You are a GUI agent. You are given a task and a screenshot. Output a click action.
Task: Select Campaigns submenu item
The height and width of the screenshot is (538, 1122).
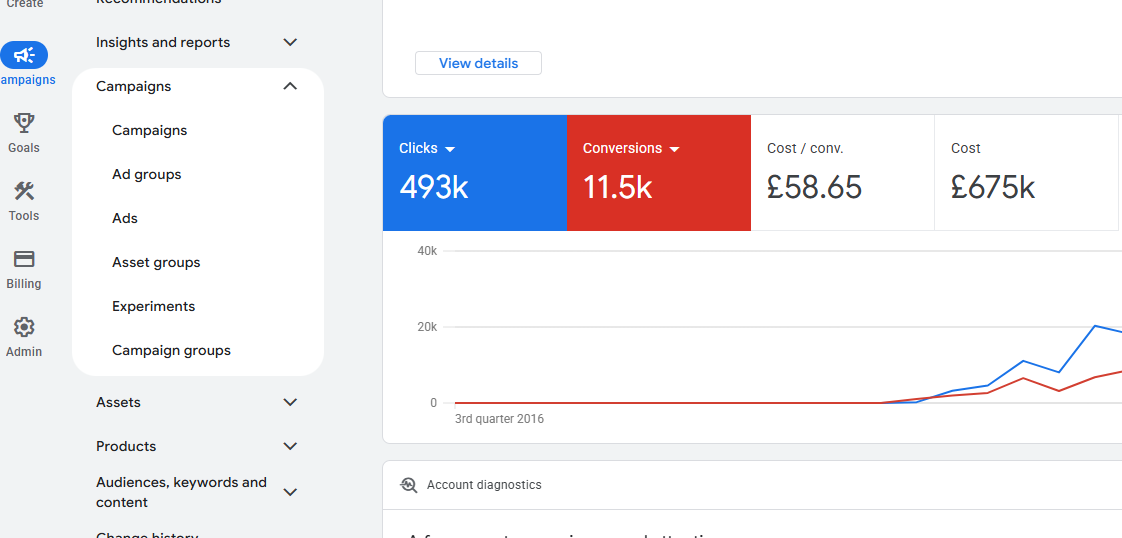tap(150, 130)
